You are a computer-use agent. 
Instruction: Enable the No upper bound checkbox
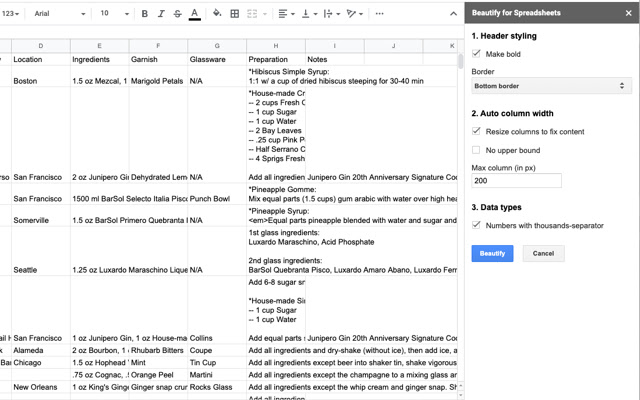point(476,150)
